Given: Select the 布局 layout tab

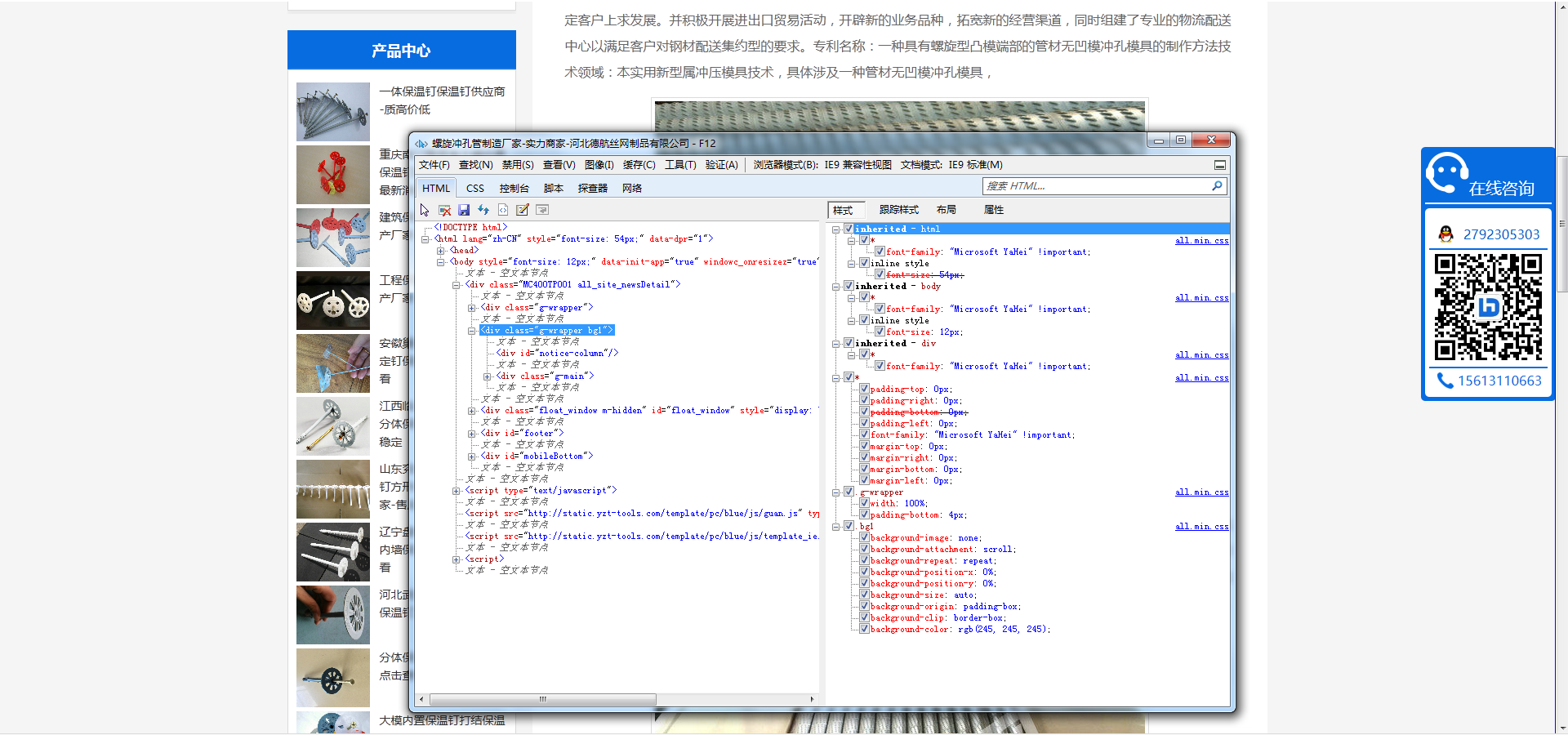Looking at the screenshot, I should pos(947,210).
